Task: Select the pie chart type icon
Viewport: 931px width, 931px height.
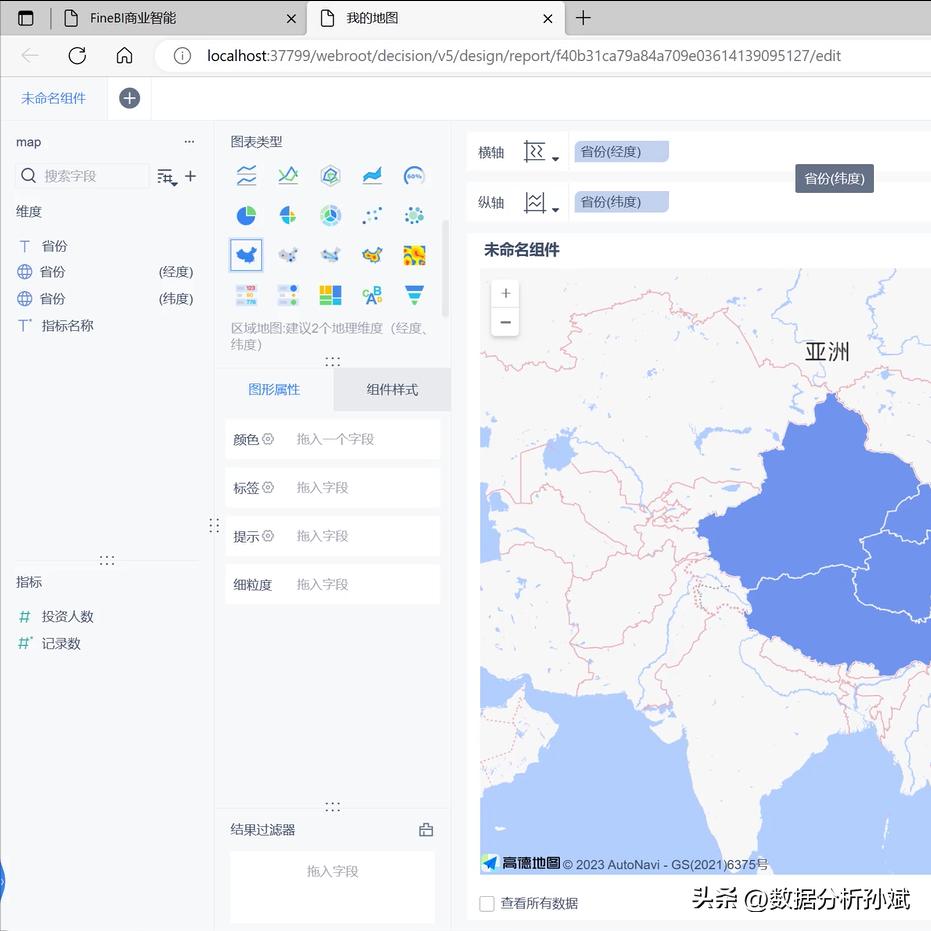Action: 246,215
